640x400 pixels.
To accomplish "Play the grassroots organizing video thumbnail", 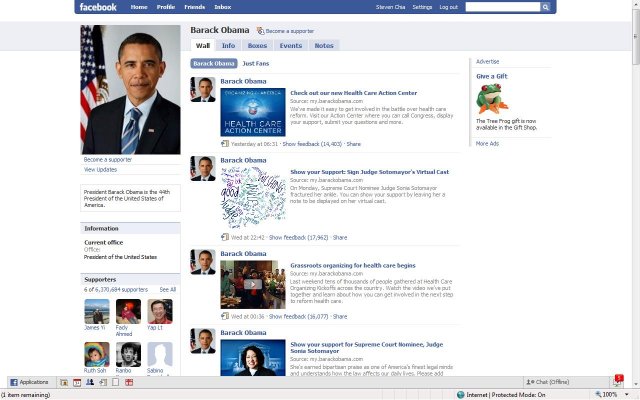I will (253, 284).
